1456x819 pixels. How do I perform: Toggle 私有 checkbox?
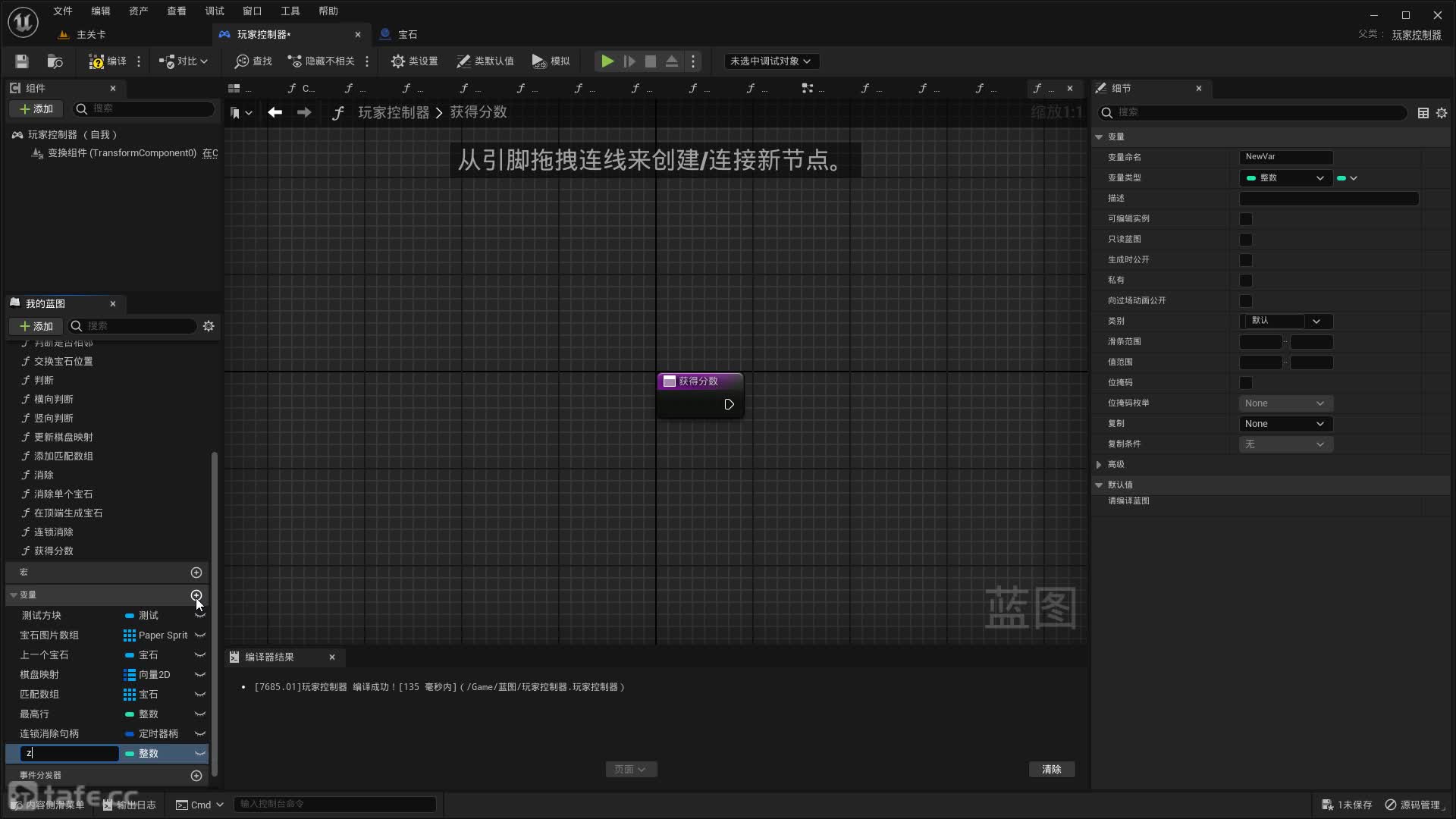tap(1246, 281)
